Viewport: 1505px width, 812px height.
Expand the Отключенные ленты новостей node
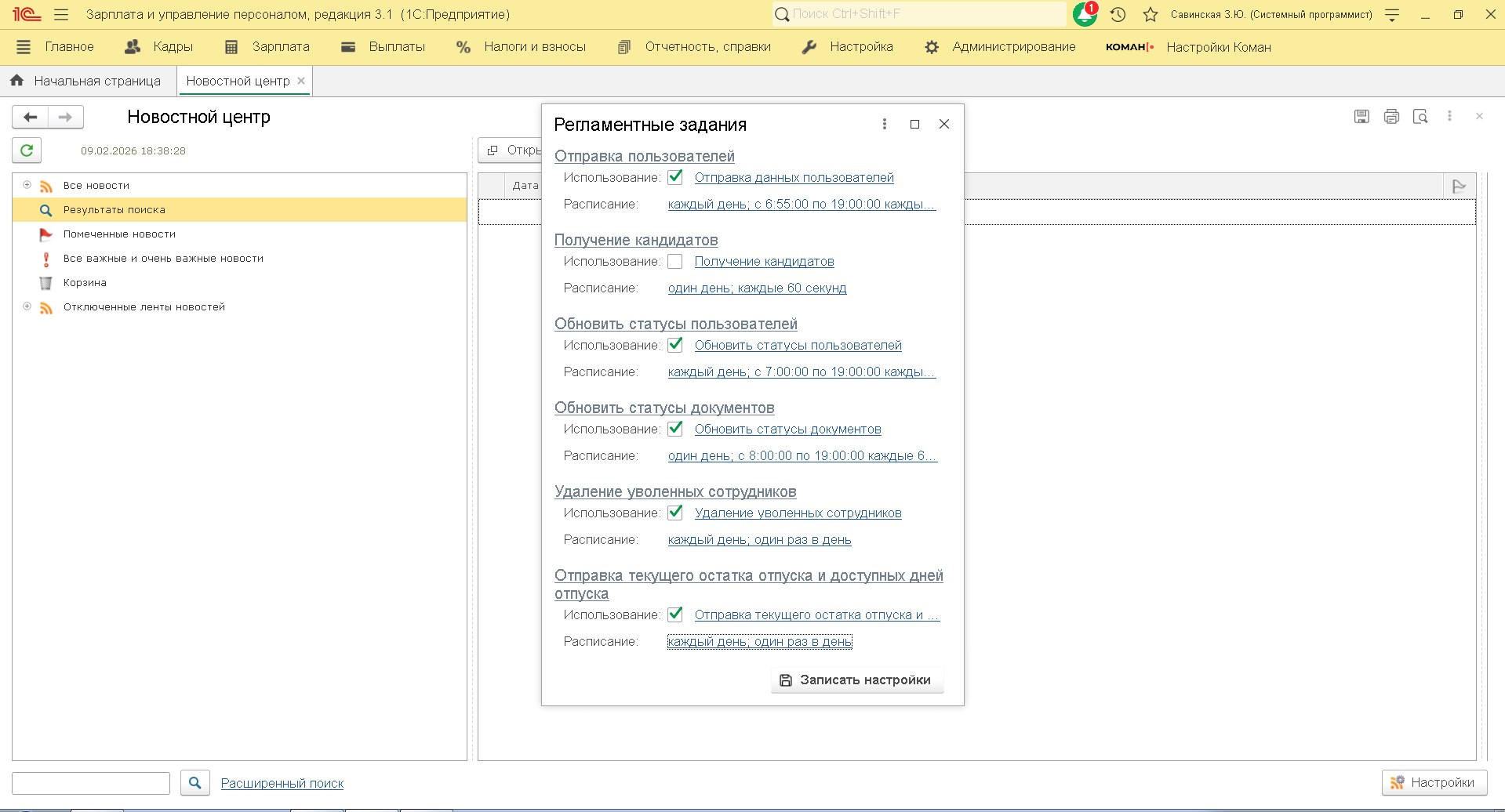27,307
